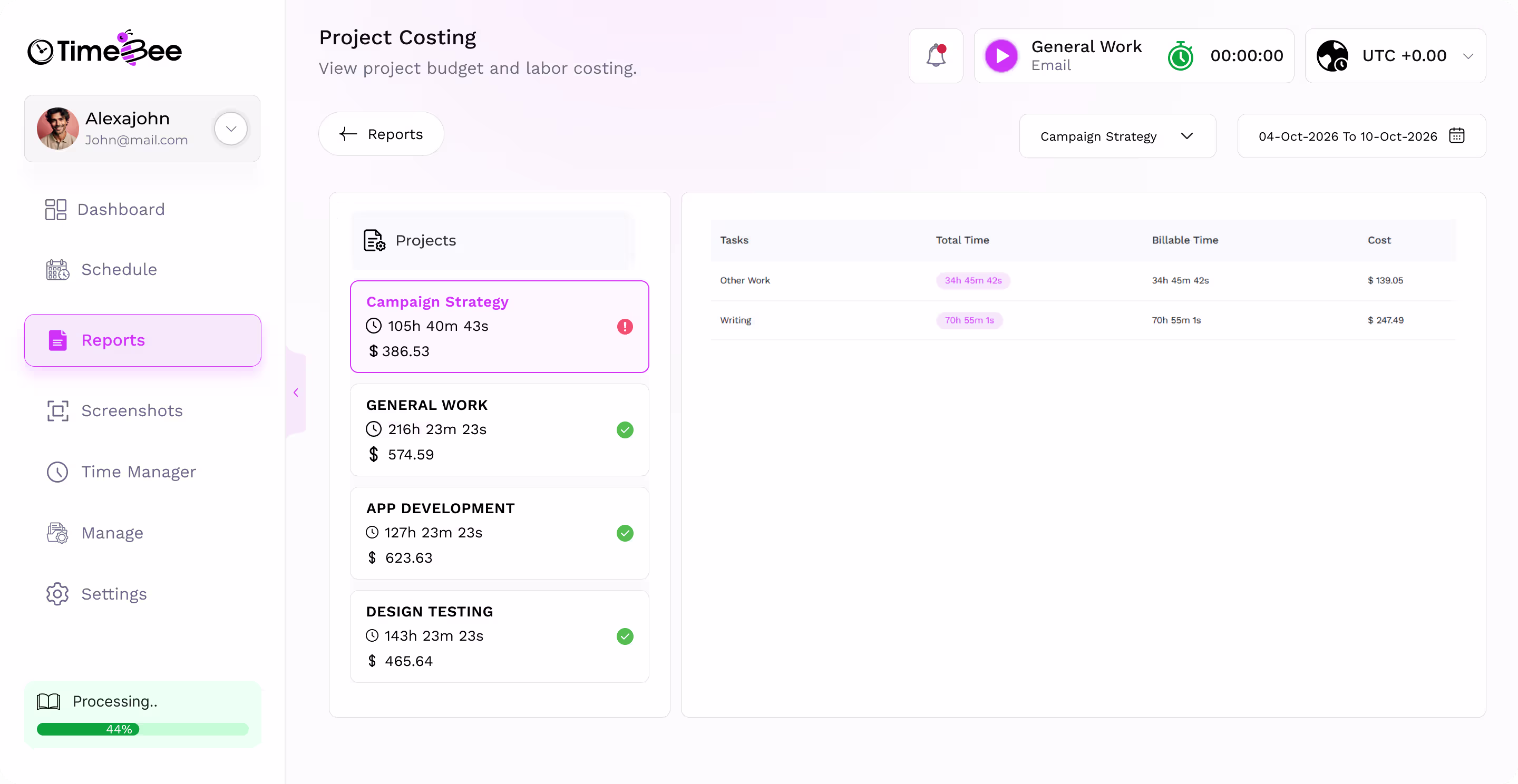Click the green stopwatch icon
The image size is (1518, 784).
(1180, 56)
